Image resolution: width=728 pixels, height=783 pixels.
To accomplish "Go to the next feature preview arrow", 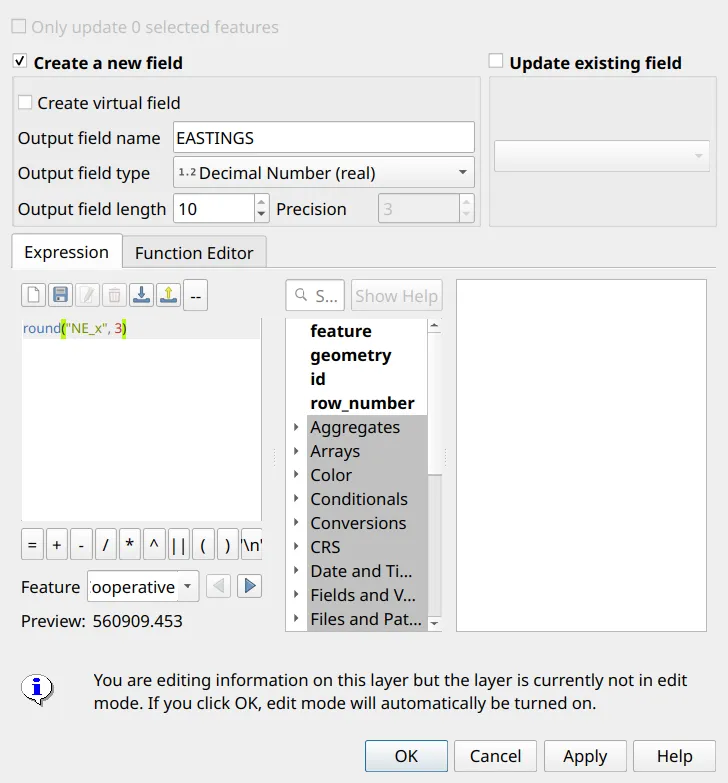I will click(250, 586).
